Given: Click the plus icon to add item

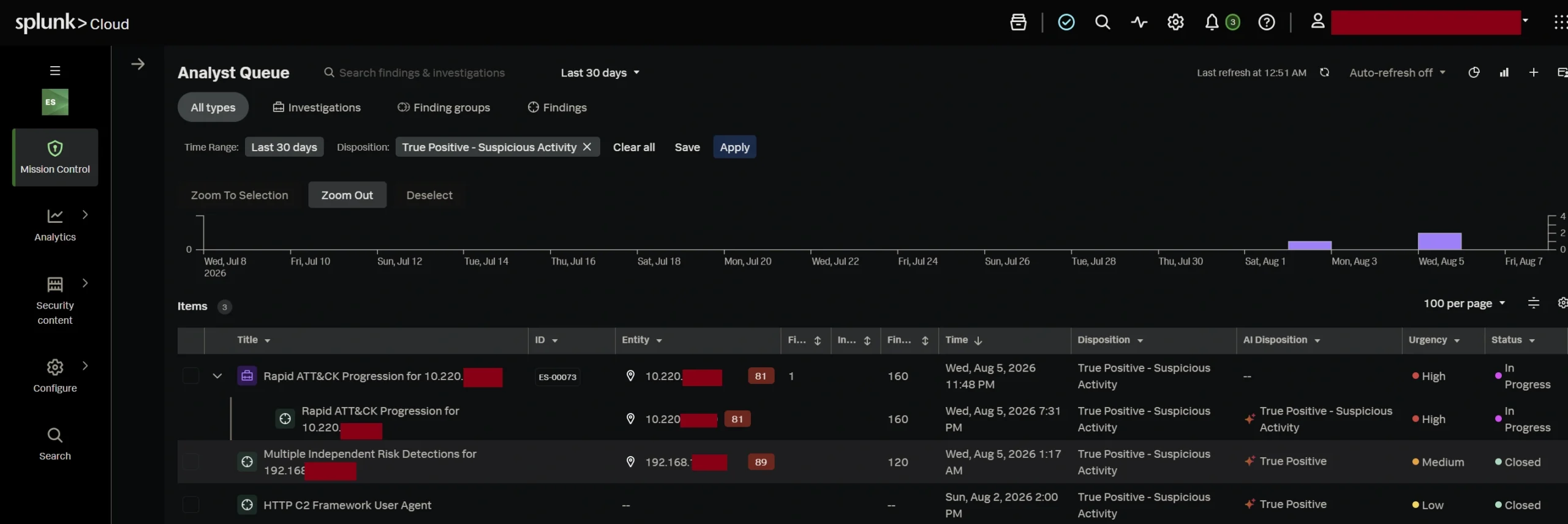Looking at the screenshot, I should pos(1534,72).
